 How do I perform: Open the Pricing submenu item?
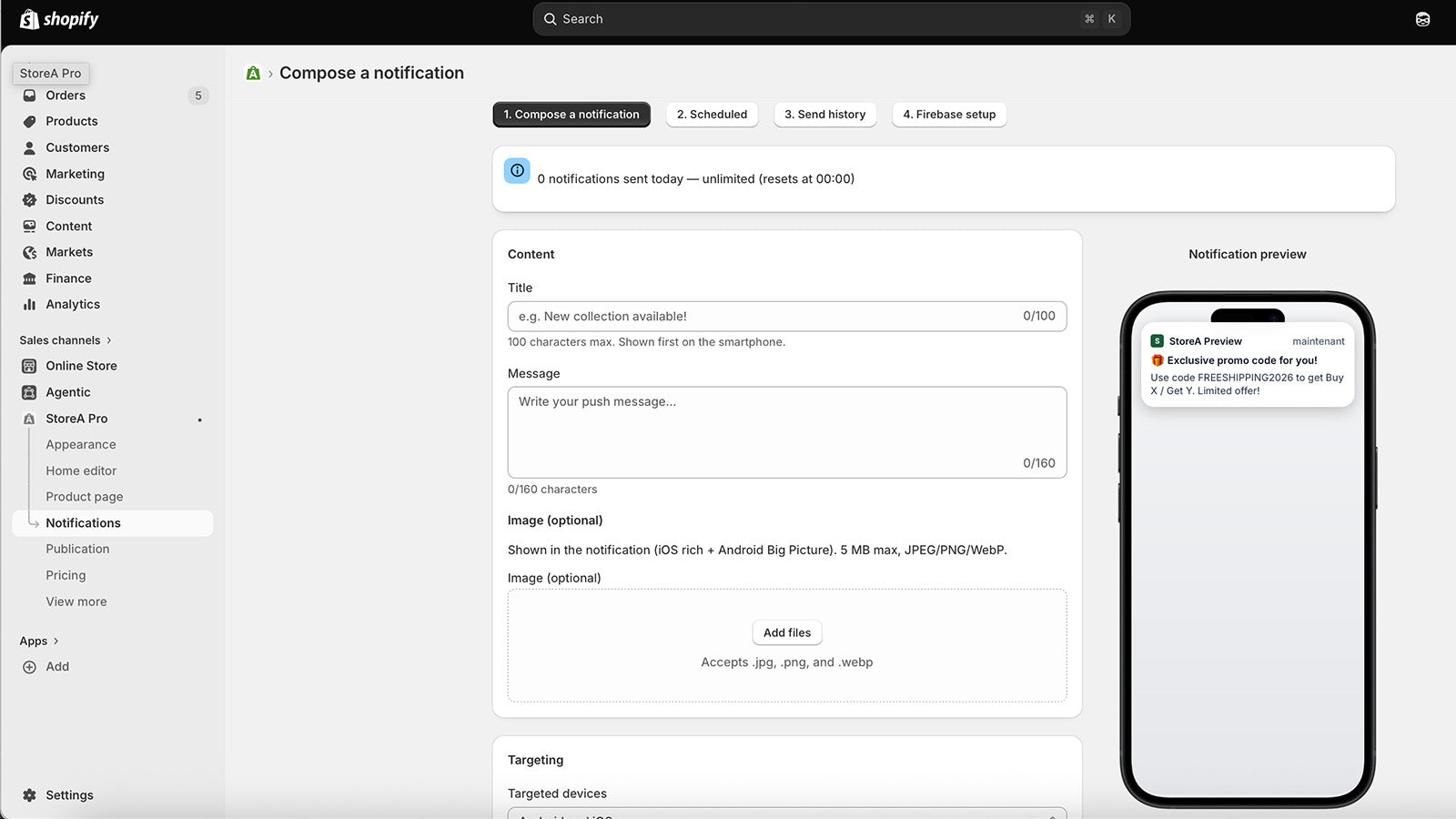pyautogui.click(x=66, y=576)
